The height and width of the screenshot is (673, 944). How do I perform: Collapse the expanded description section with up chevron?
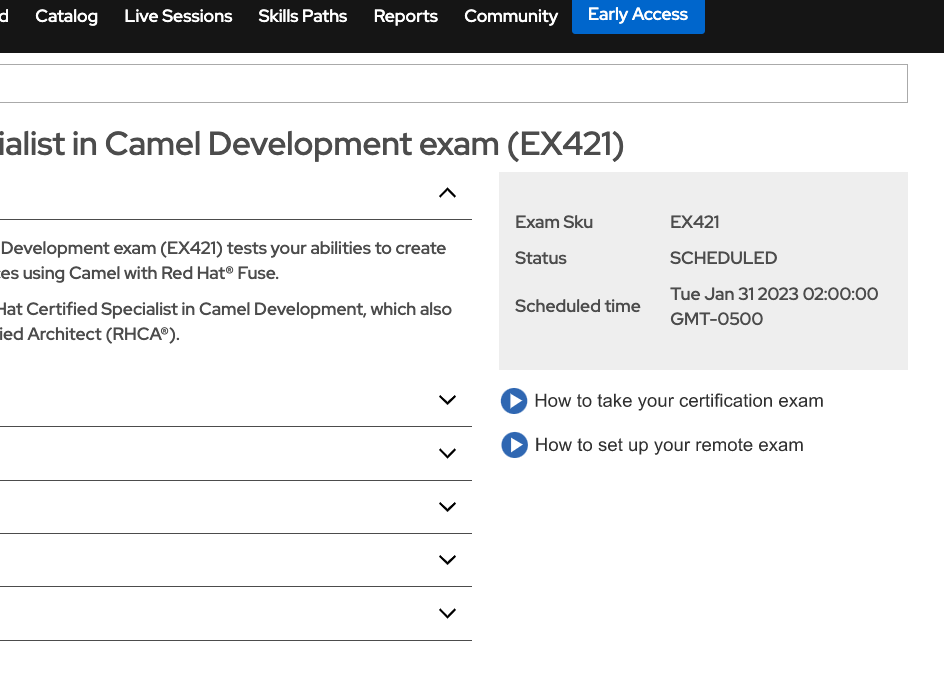tap(447, 193)
